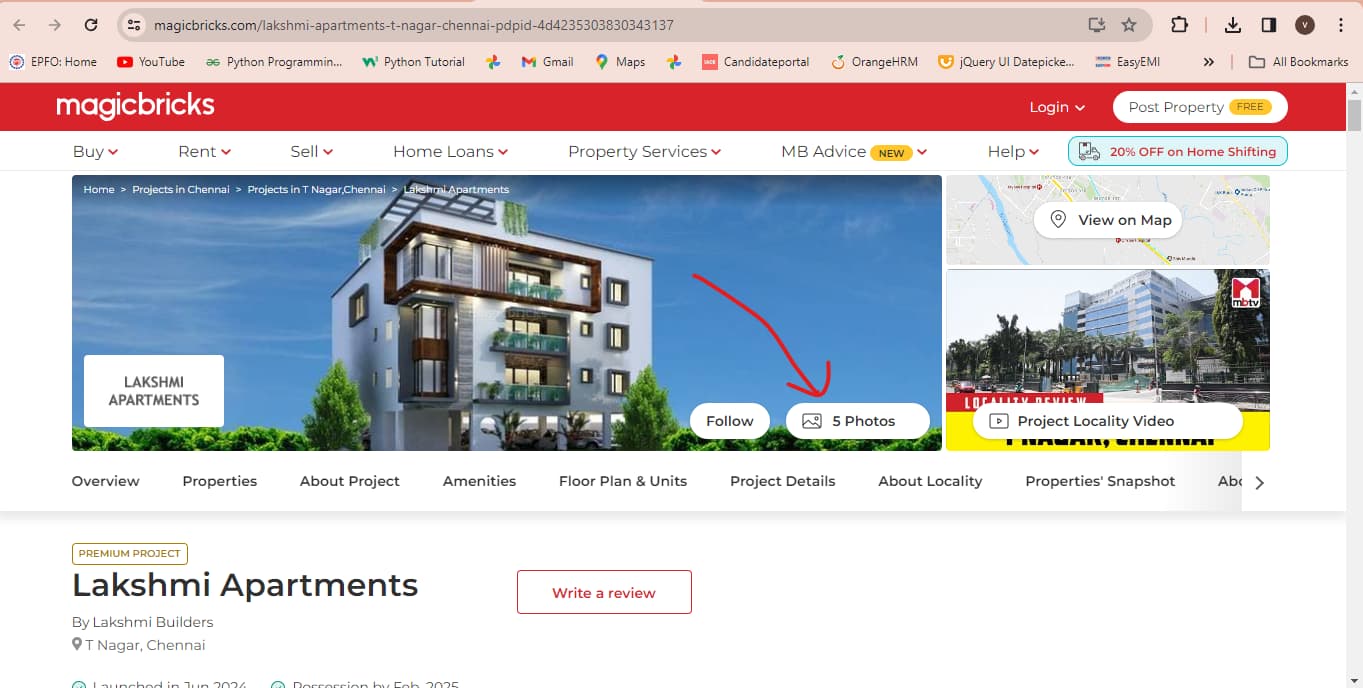This screenshot has height=688, width=1363.
Task: Click the View on Map button
Action: click(1108, 220)
